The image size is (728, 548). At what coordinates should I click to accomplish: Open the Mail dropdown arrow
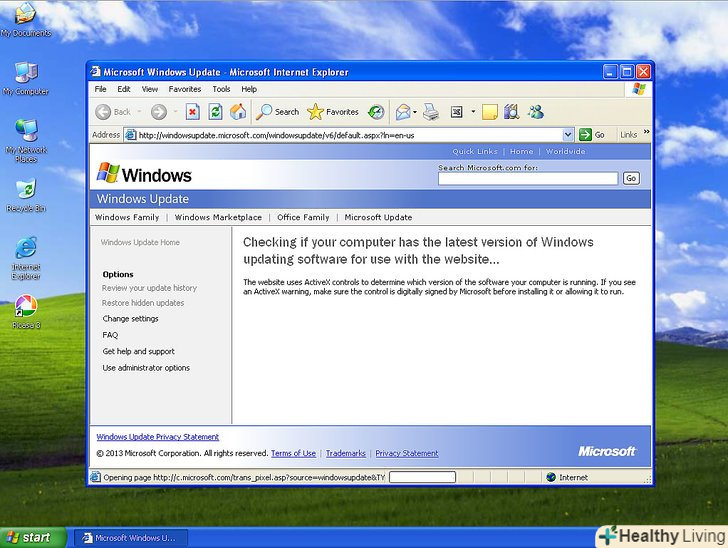point(415,112)
